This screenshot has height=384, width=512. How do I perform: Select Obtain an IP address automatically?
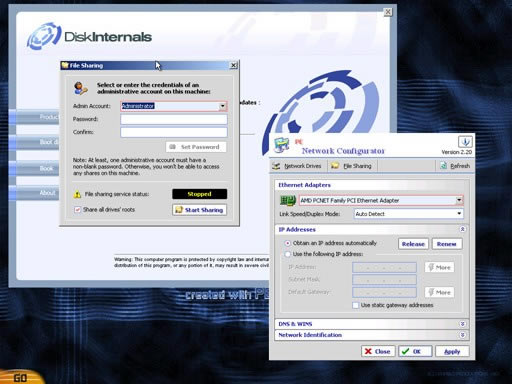pos(288,243)
